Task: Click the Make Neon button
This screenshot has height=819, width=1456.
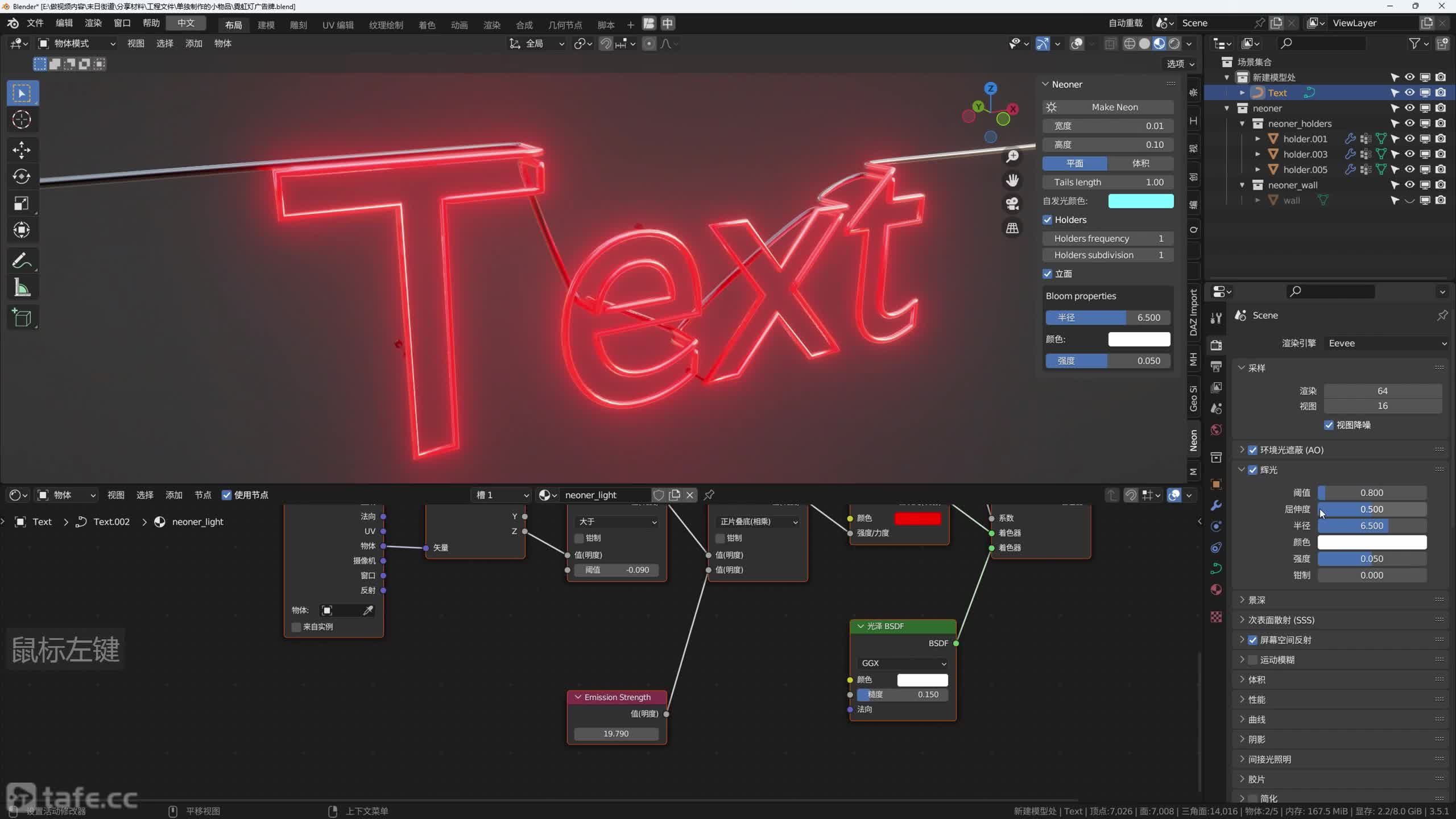Action: click(1108, 107)
